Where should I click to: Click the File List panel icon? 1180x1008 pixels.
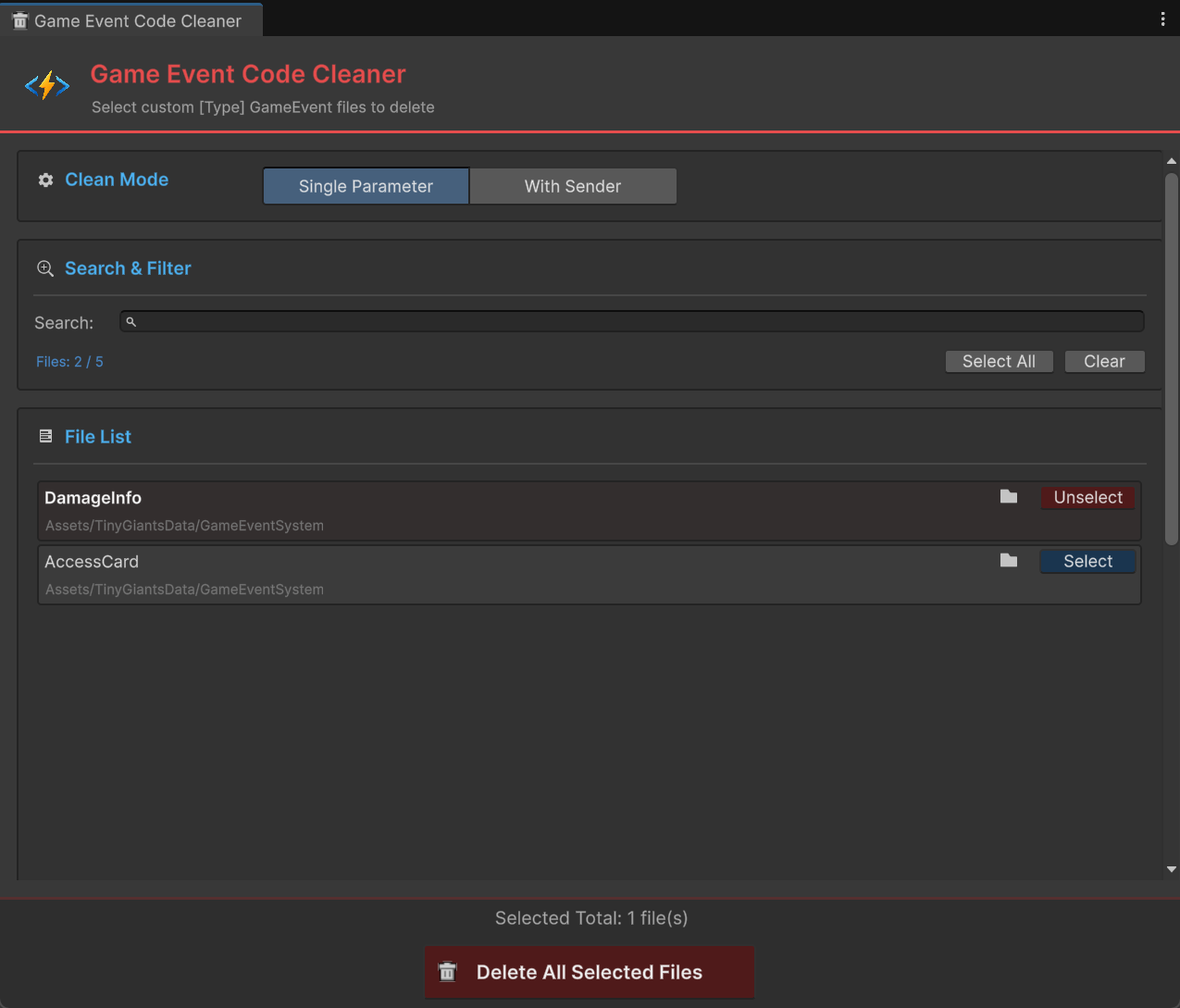click(x=45, y=436)
